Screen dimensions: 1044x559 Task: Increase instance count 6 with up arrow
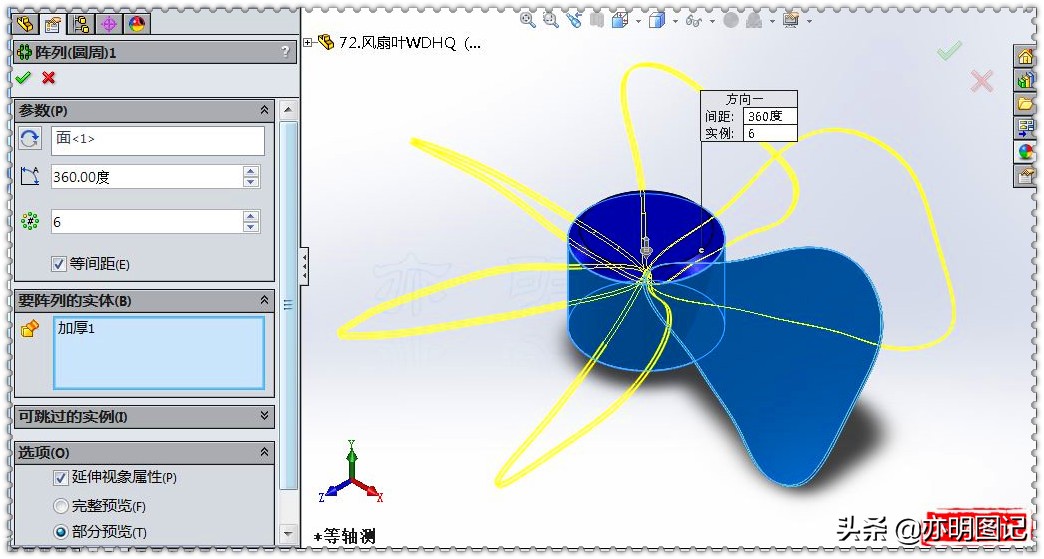tap(251, 216)
